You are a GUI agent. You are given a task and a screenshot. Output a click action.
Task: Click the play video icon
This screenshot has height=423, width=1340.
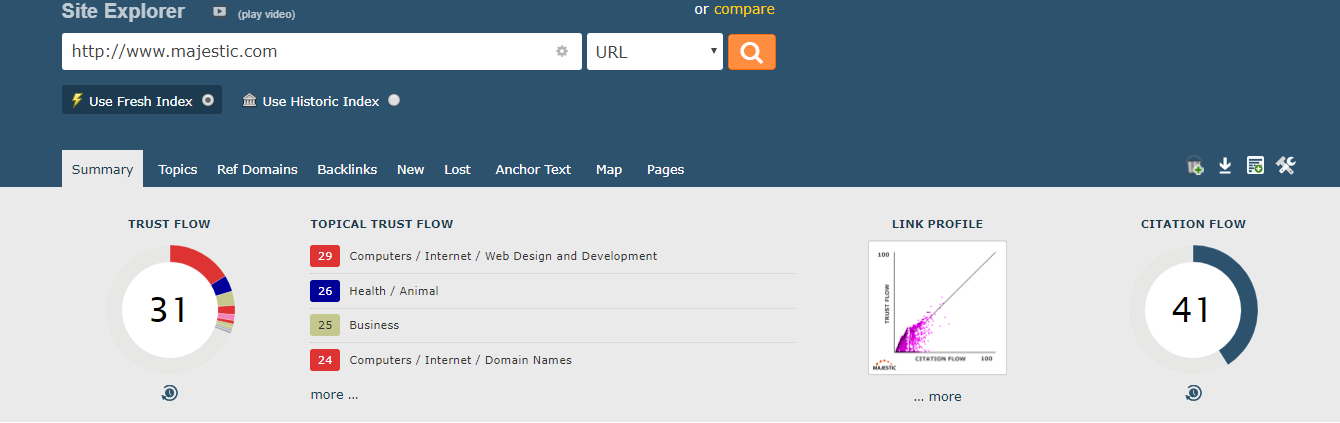220,12
